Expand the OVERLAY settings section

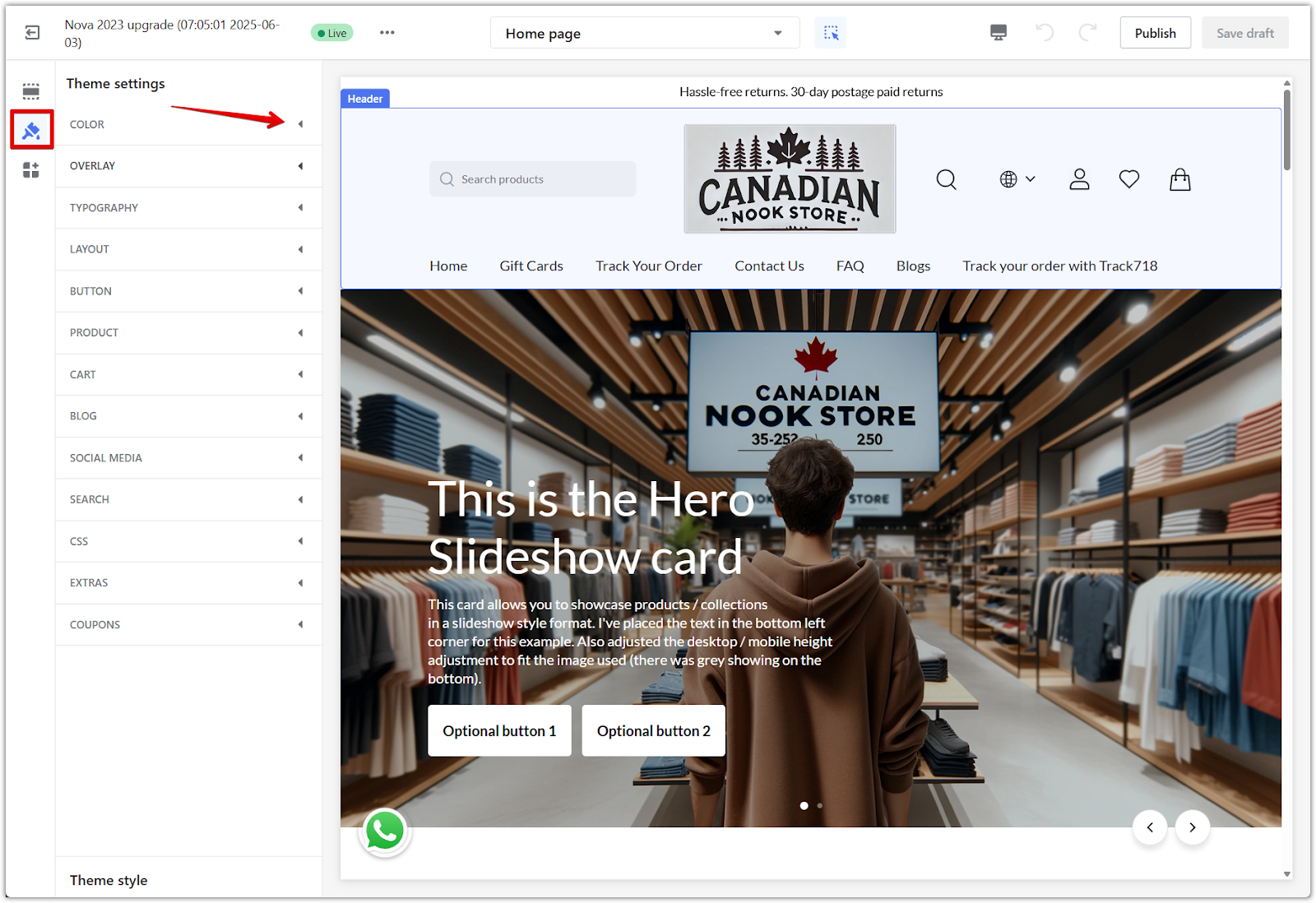[x=188, y=166]
